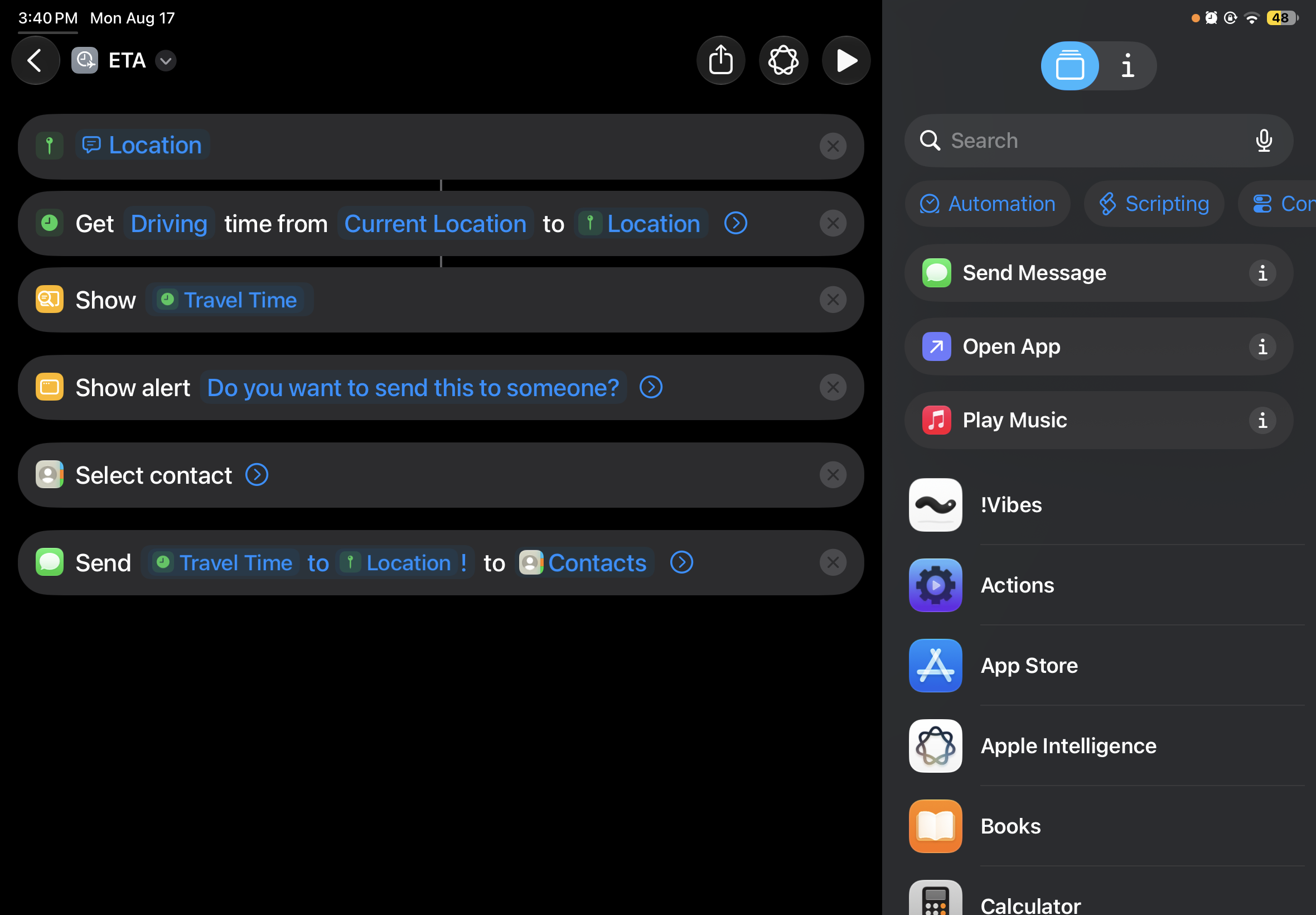The image size is (1316, 915).
Task: Edit the Travel Time variable in Show action
Action: coord(229,300)
